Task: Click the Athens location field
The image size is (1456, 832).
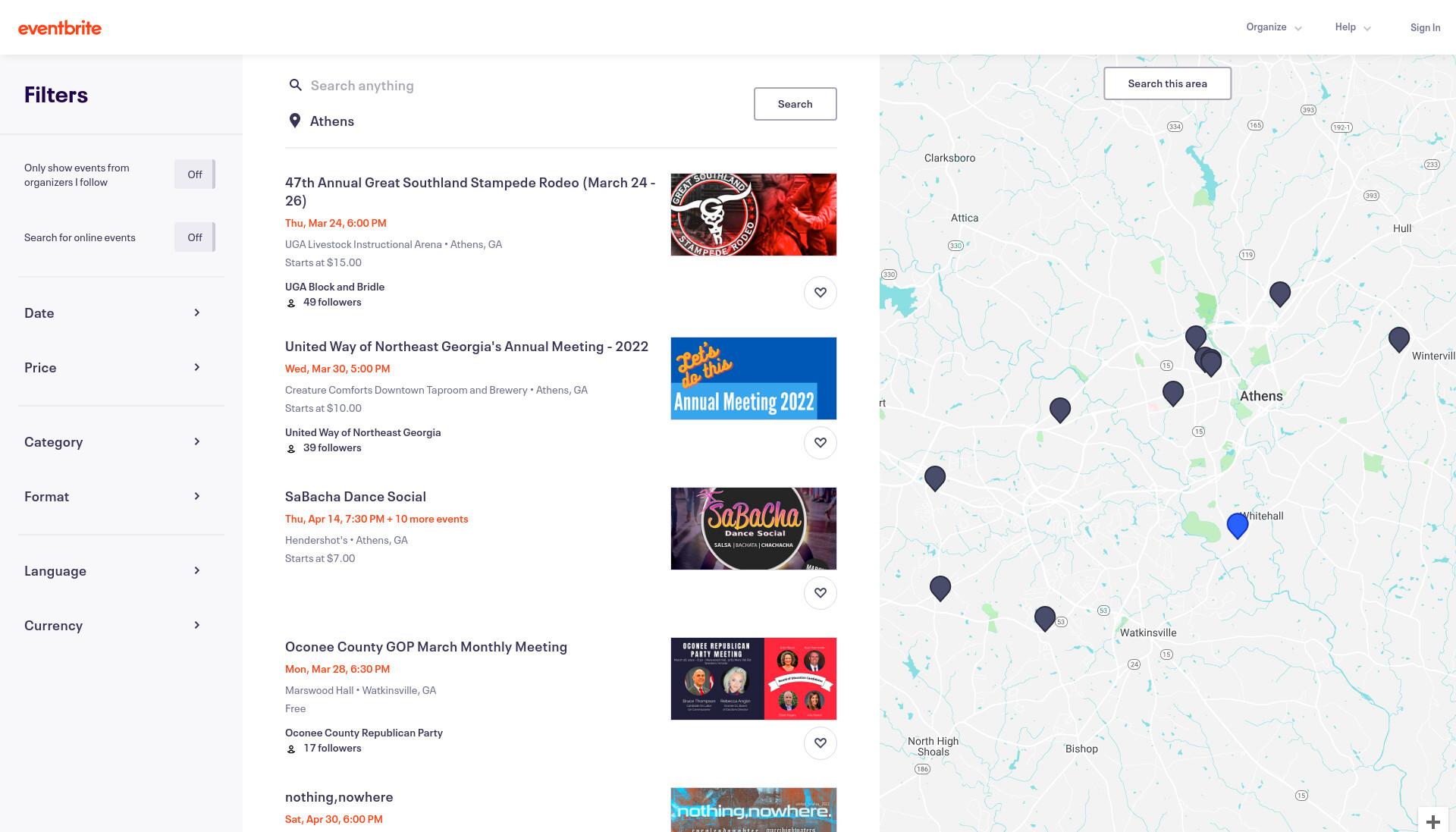Action: pos(523,121)
